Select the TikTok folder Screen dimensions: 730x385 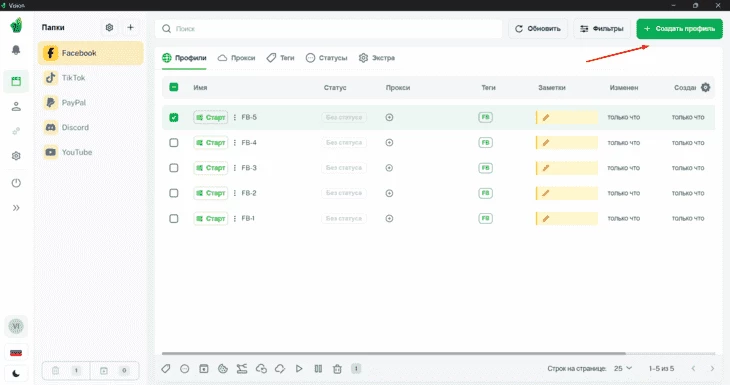(x=91, y=78)
